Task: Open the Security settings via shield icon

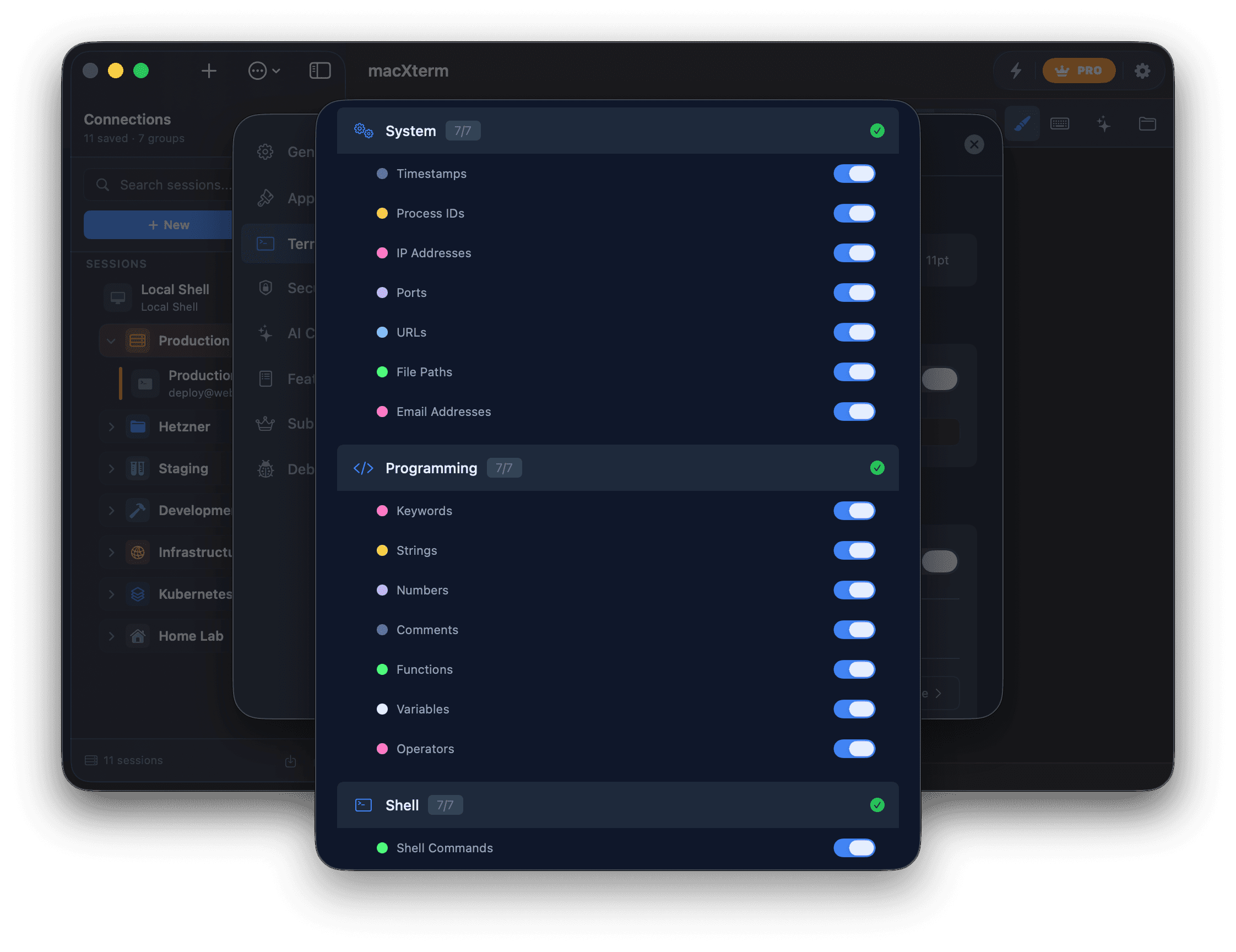Action: coord(265,288)
